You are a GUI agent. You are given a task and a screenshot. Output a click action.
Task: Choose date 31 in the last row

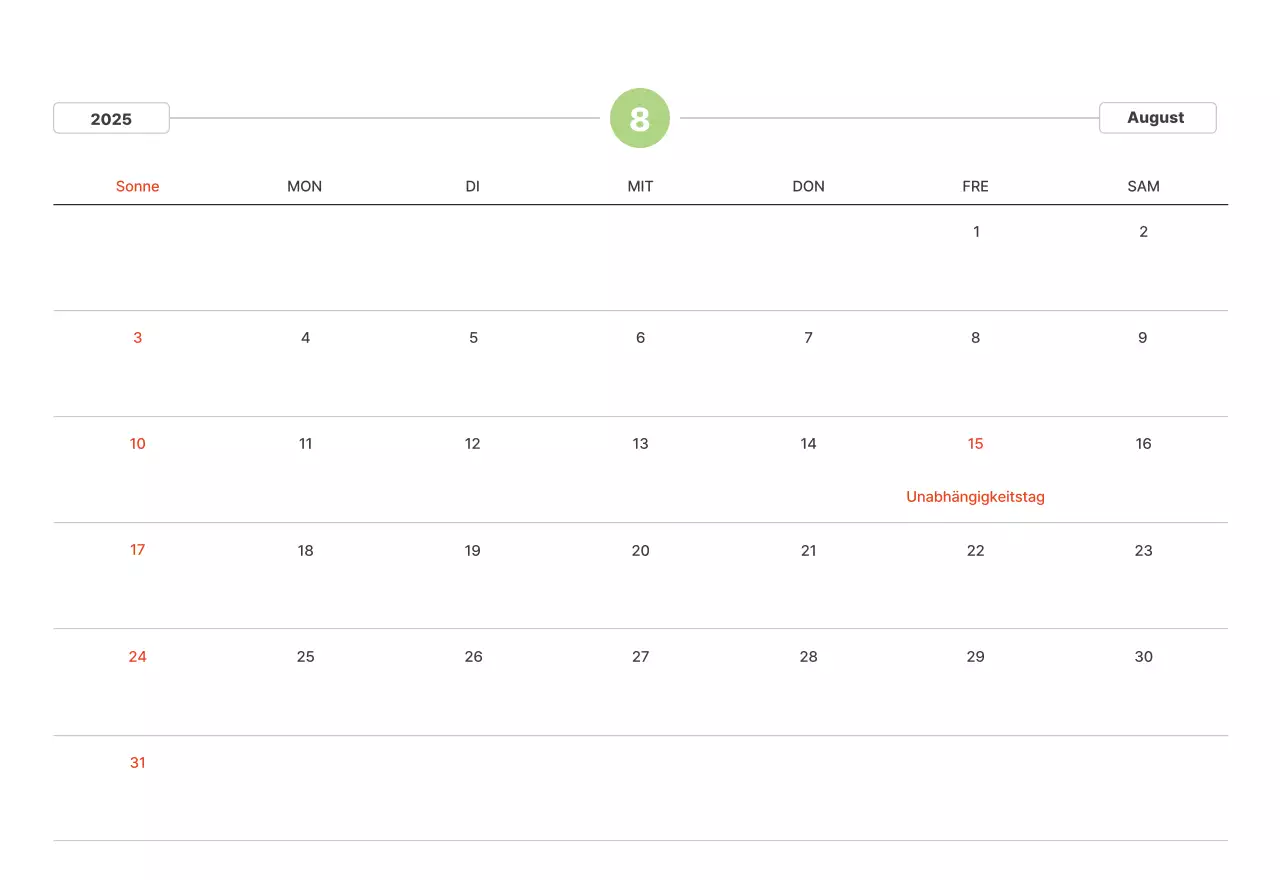coord(138,763)
